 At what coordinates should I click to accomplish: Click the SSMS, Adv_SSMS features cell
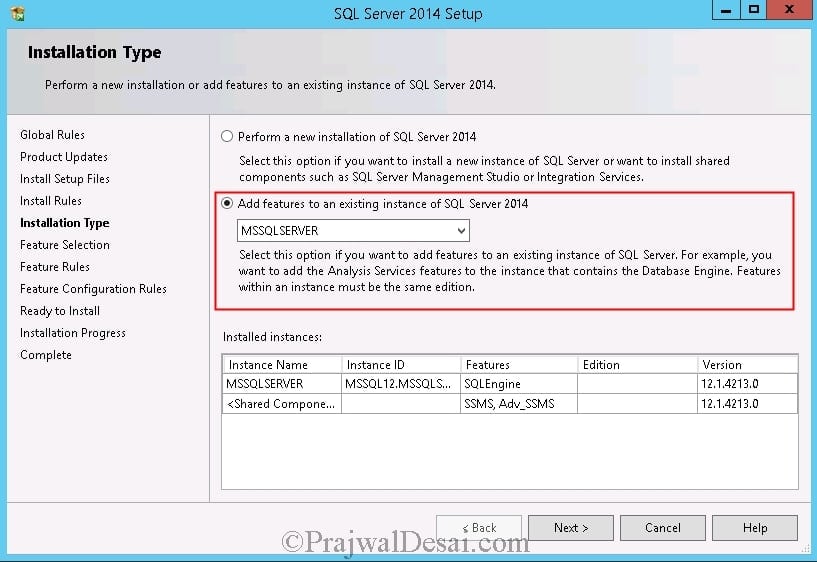[519, 404]
